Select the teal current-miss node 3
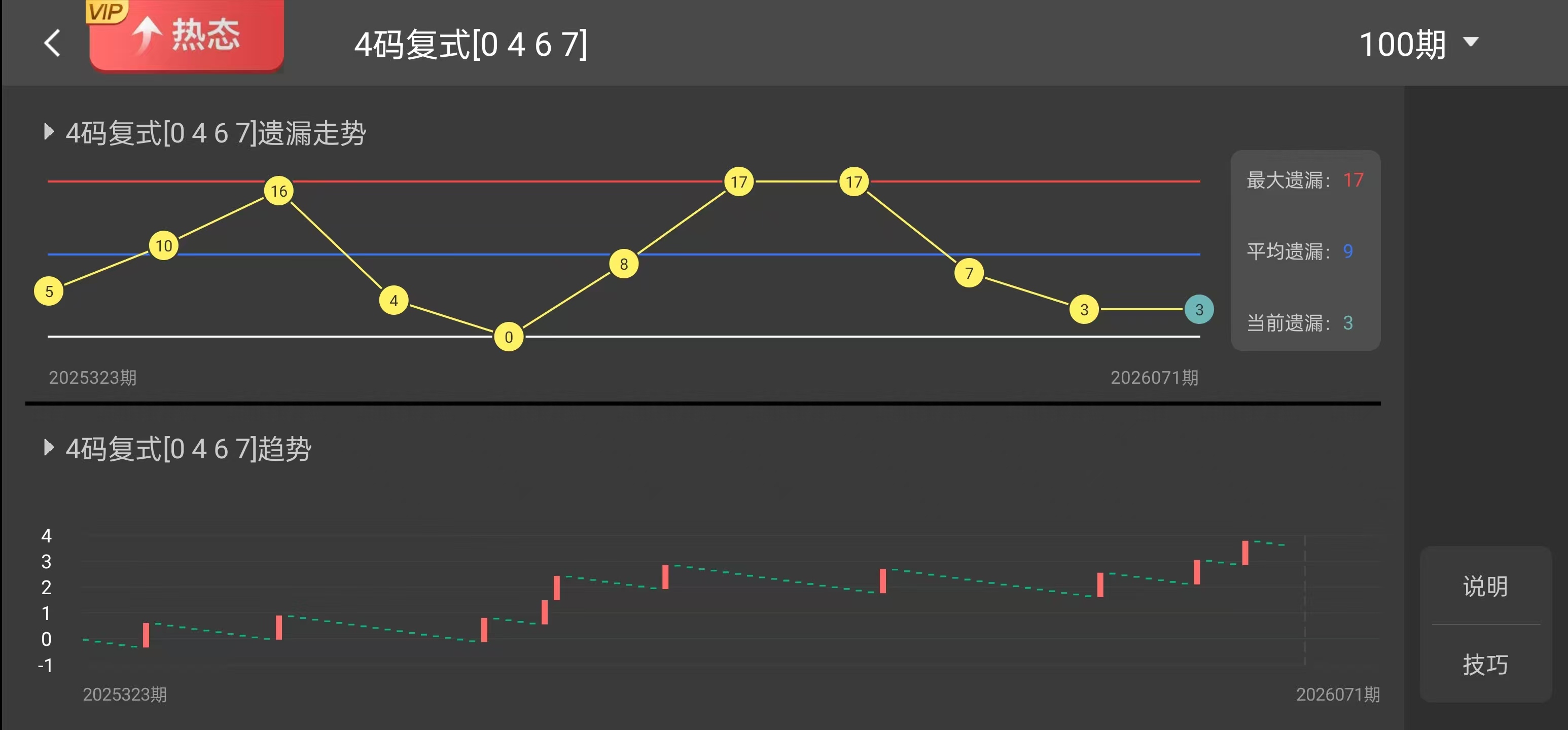 pos(1198,310)
